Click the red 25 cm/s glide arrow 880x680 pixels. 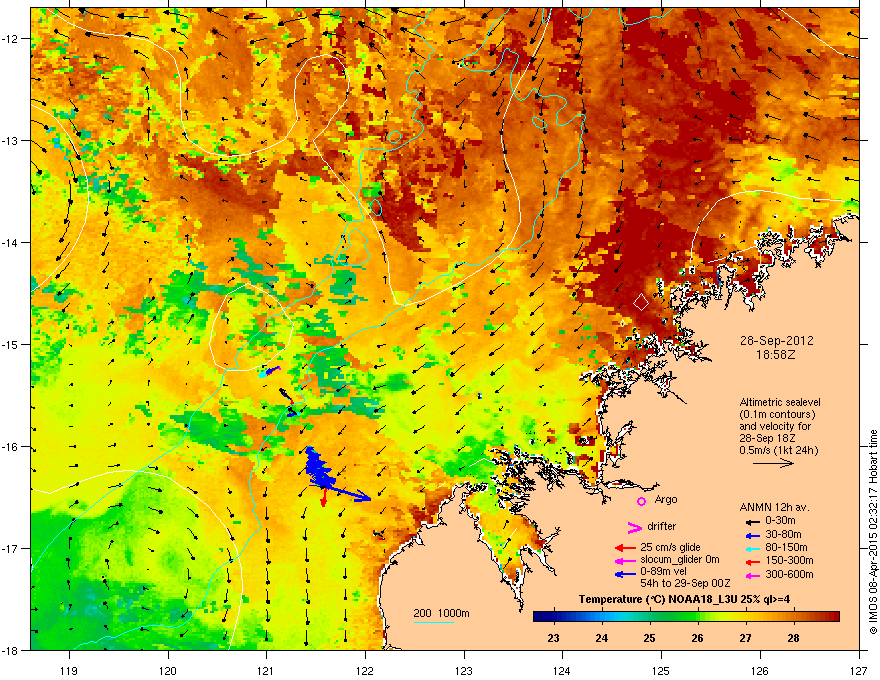(x=625, y=548)
